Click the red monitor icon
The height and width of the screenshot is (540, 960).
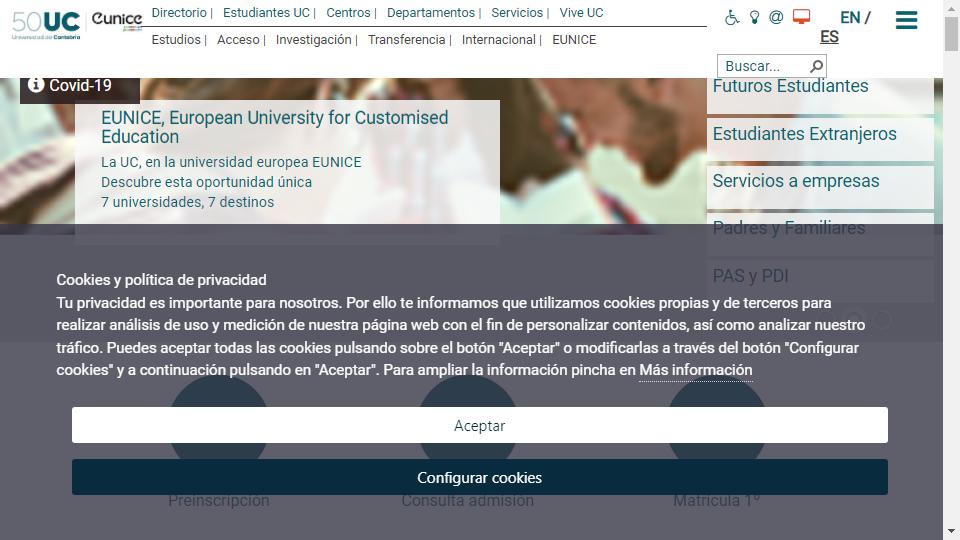[801, 17]
